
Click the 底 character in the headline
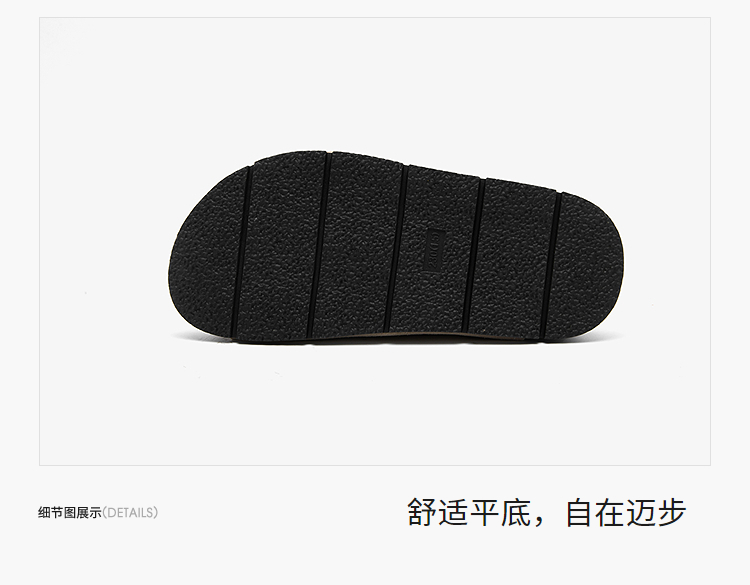point(515,512)
